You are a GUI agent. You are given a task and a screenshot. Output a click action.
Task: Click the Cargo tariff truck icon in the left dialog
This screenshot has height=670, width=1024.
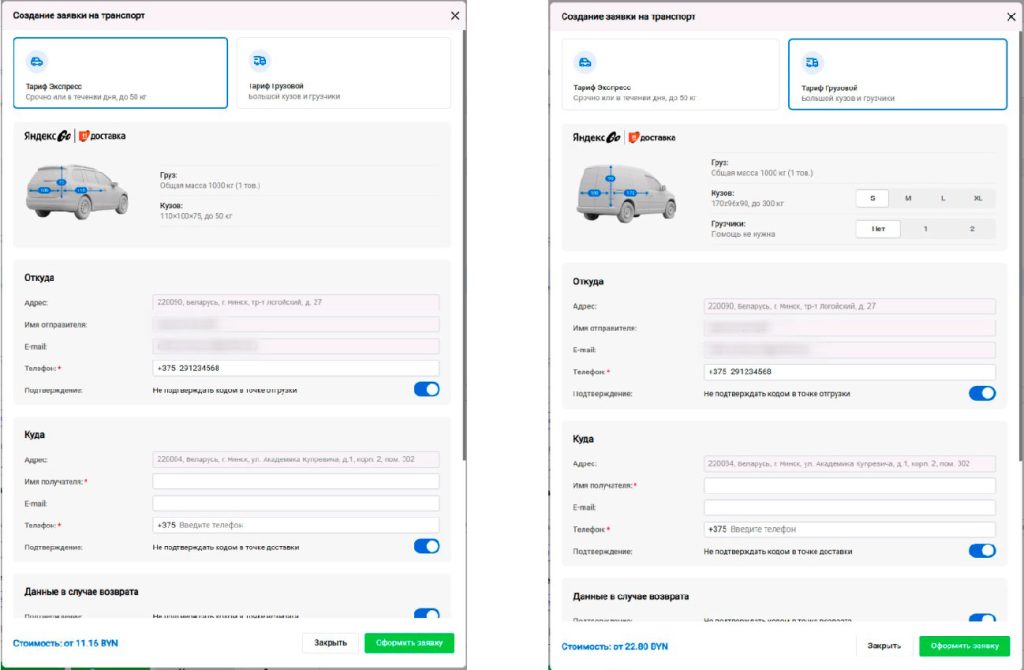point(259,61)
